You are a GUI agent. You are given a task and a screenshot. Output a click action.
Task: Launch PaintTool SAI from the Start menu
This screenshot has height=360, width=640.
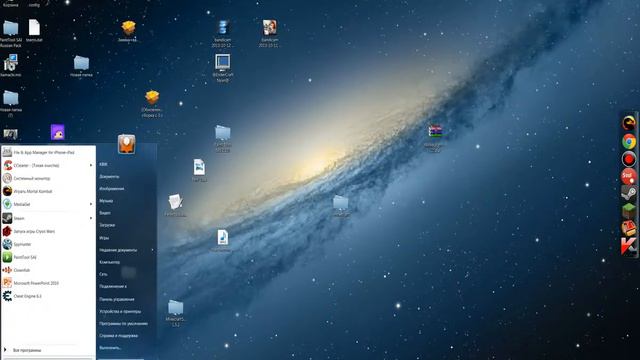(x=48, y=257)
